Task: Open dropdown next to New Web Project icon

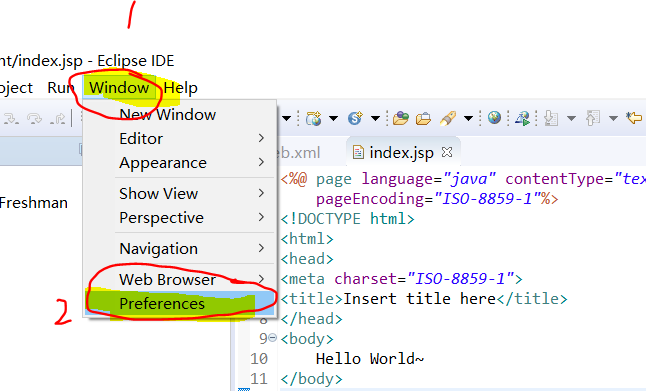Action: (x=333, y=119)
